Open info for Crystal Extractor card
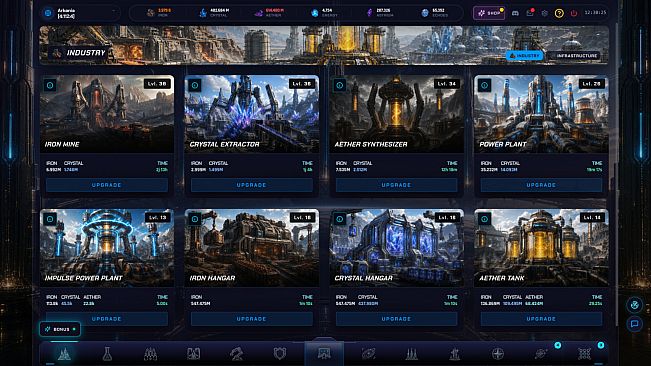 [x=195, y=85]
